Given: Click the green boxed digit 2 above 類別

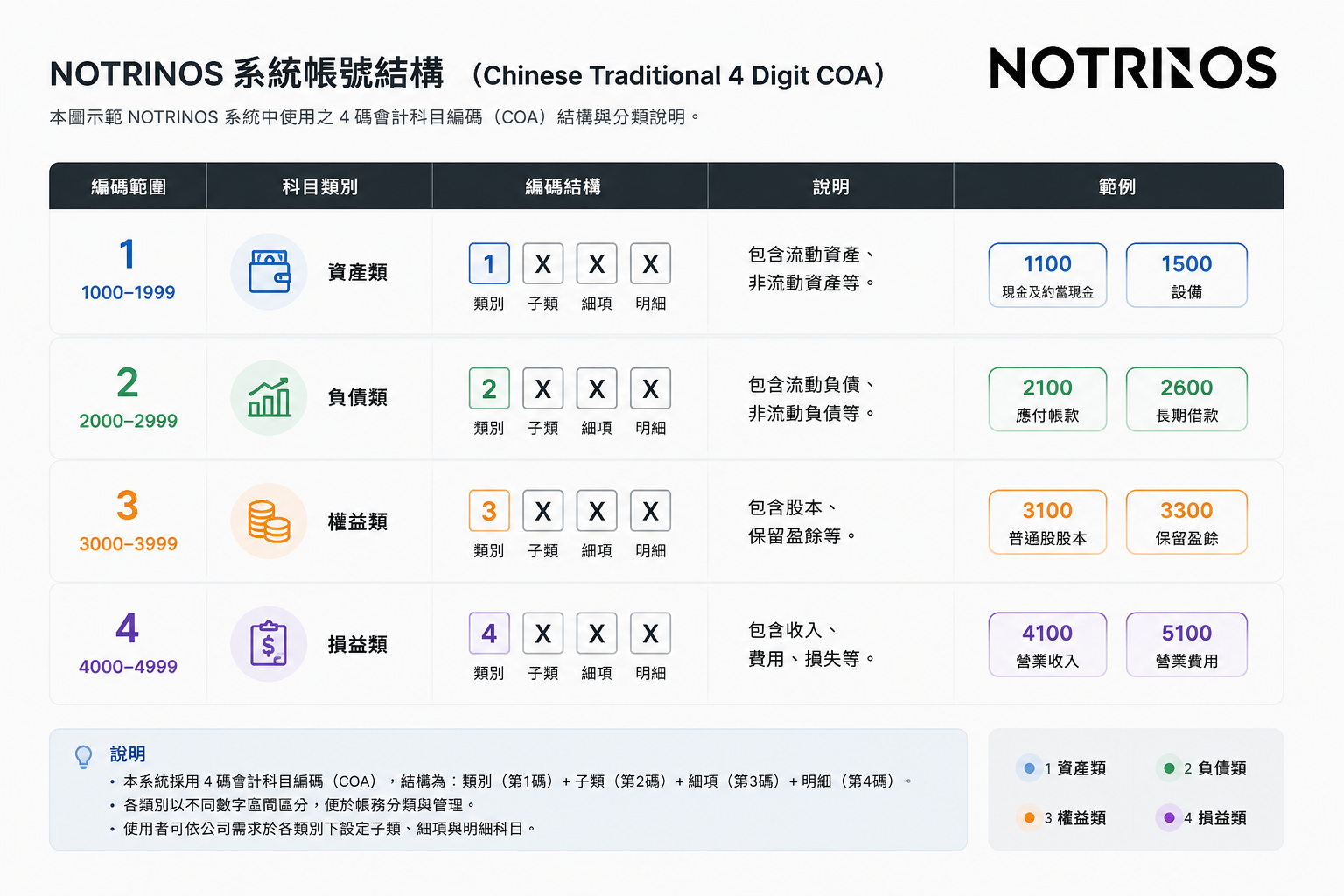Looking at the screenshot, I should tap(489, 388).
